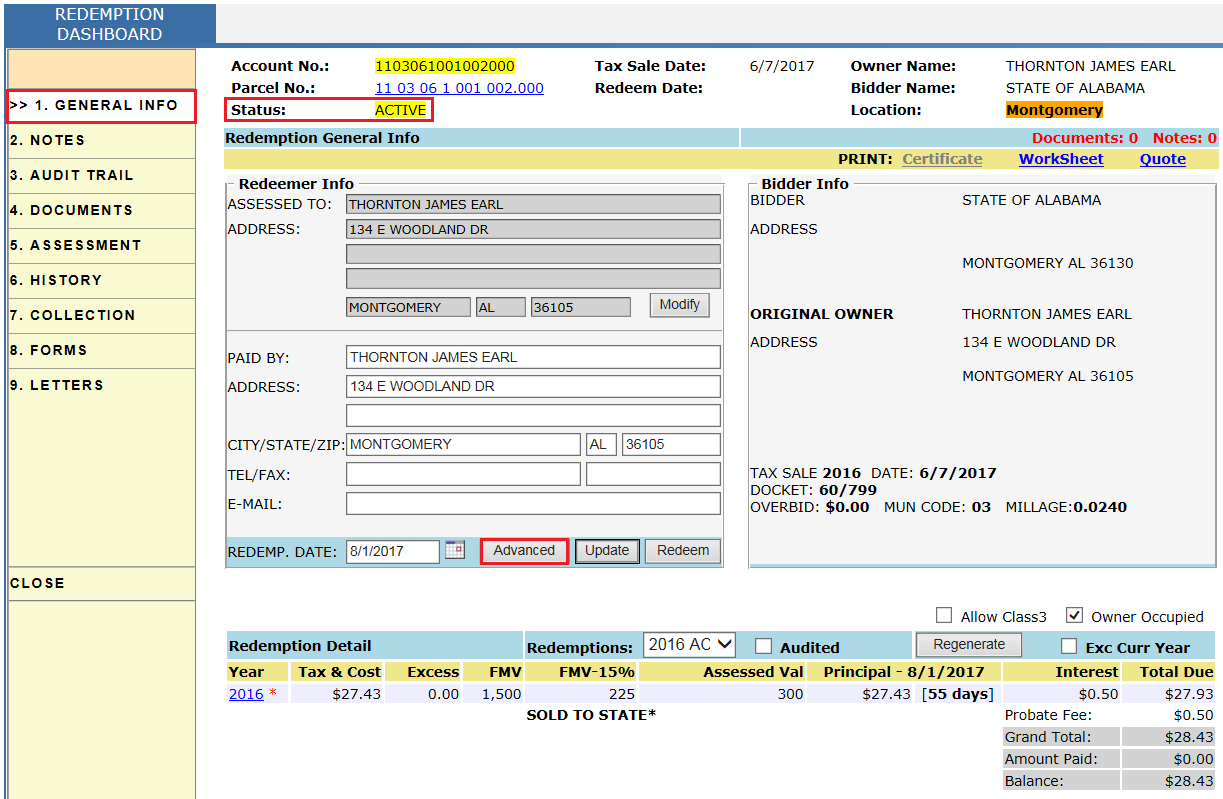This screenshot has width=1223, height=799.
Task: Tick the Exc Curr Year checkbox
Action: click(x=1069, y=646)
